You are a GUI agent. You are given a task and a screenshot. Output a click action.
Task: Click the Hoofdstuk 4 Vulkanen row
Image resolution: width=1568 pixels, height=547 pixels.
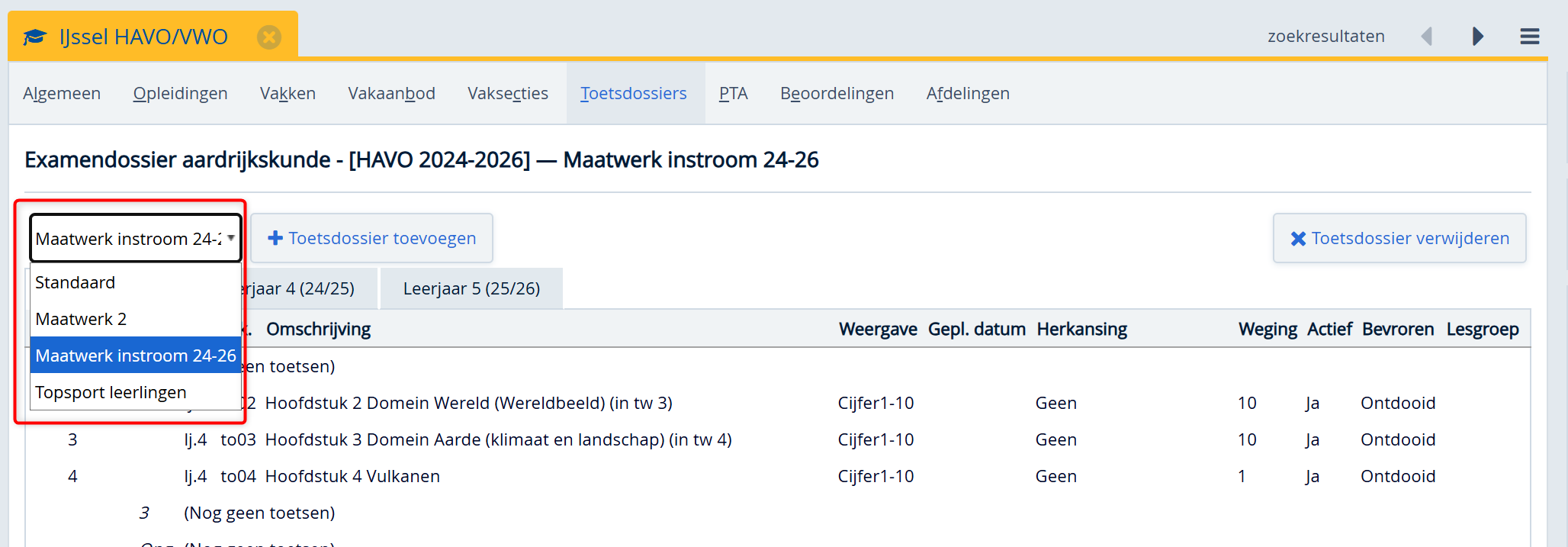352,476
